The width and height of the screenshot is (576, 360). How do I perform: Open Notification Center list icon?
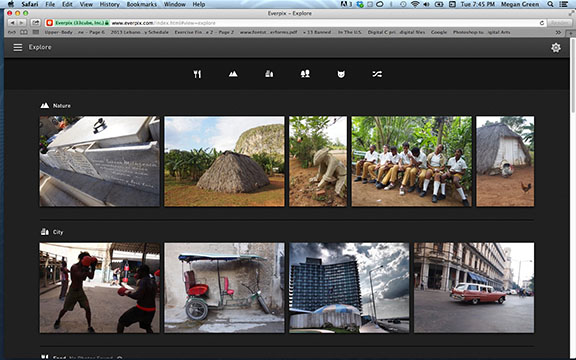click(563, 4)
